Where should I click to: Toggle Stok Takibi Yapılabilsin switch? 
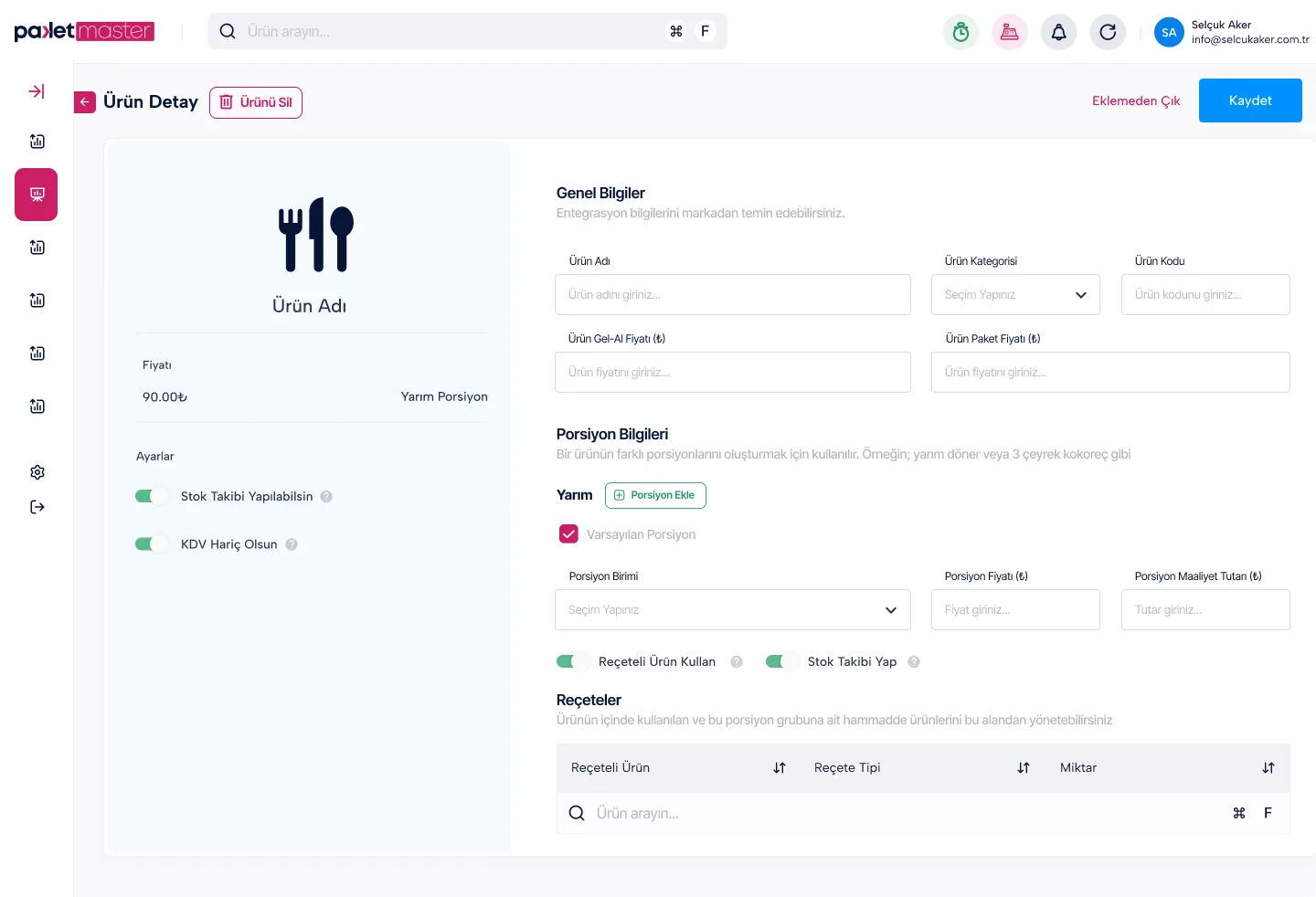point(152,496)
